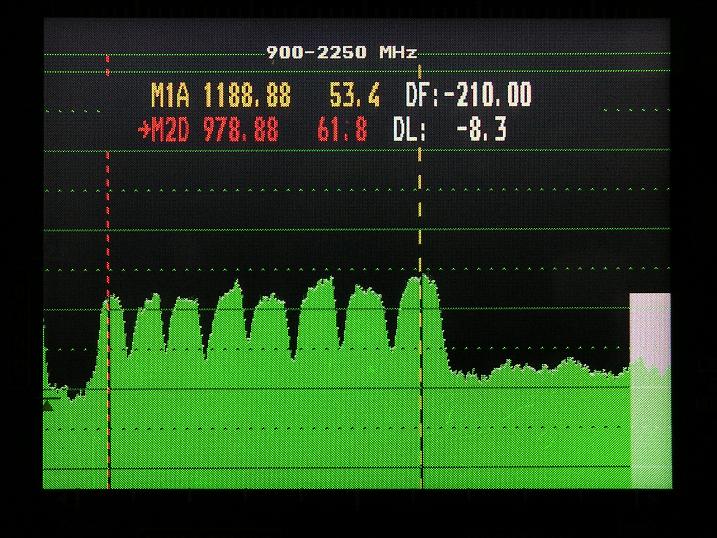Click the M1A level value 53.4
Screen dimensions: 717x538
(354, 96)
